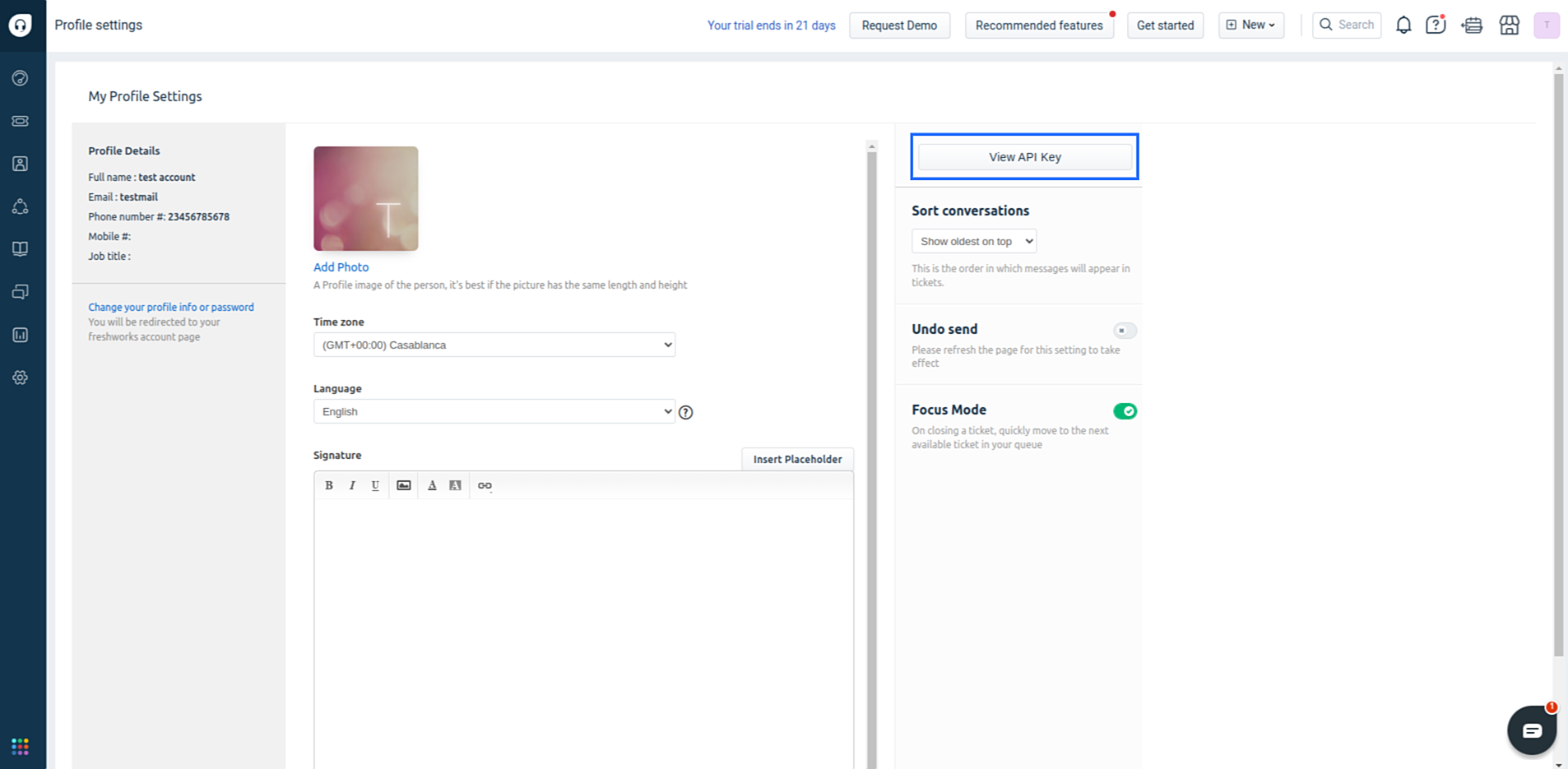The width and height of the screenshot is (1568, 769).
Task: Open Change your profile info or password link
Action: 170,306
